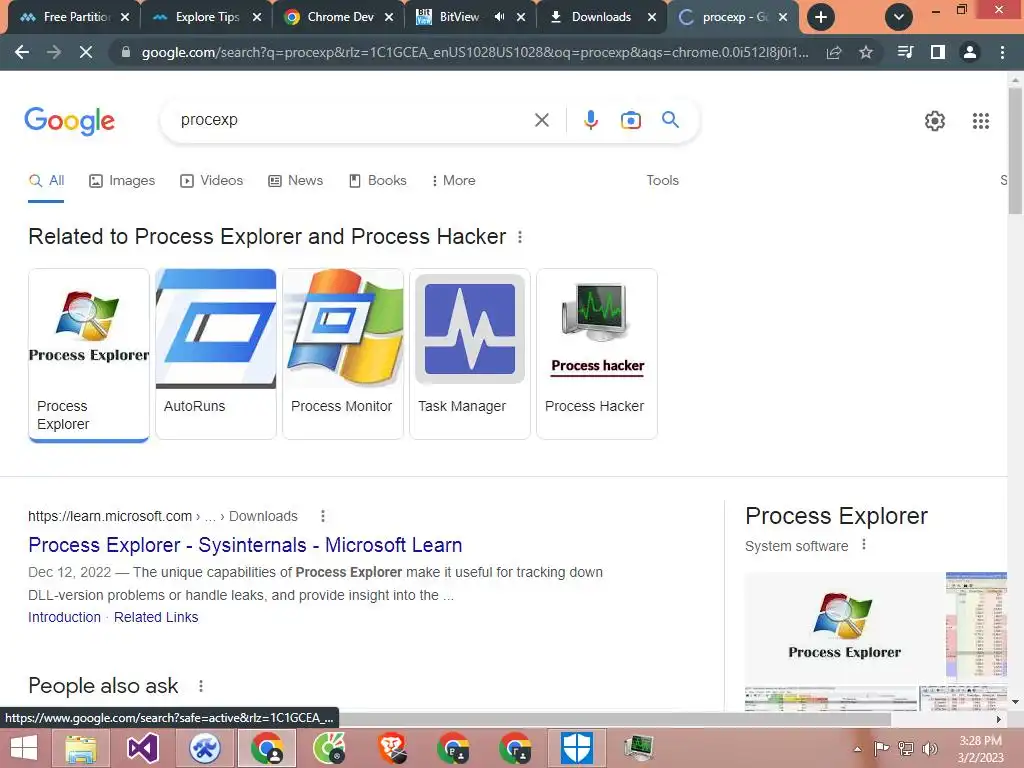
Task: Close the Downloads tab
Action: point(652,17)
